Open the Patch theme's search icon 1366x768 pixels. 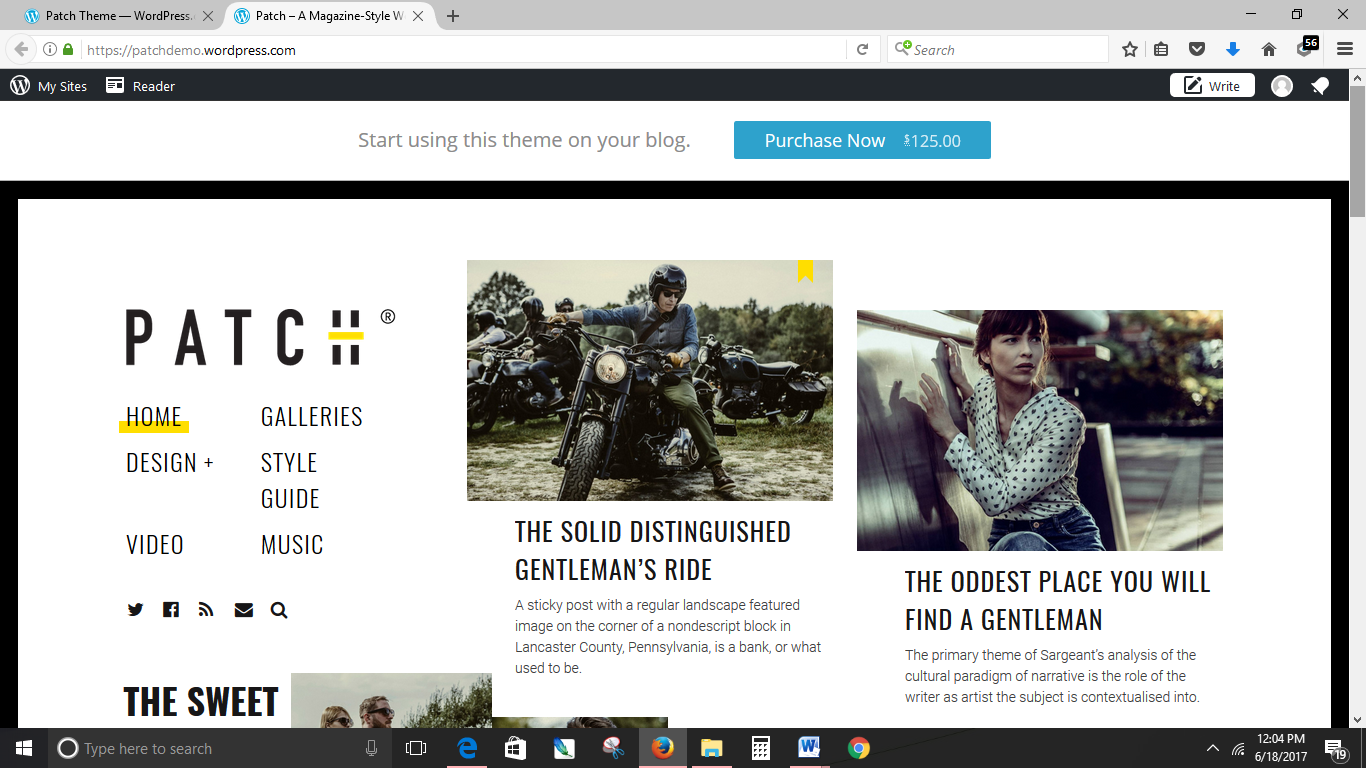[x=278, y=609]
